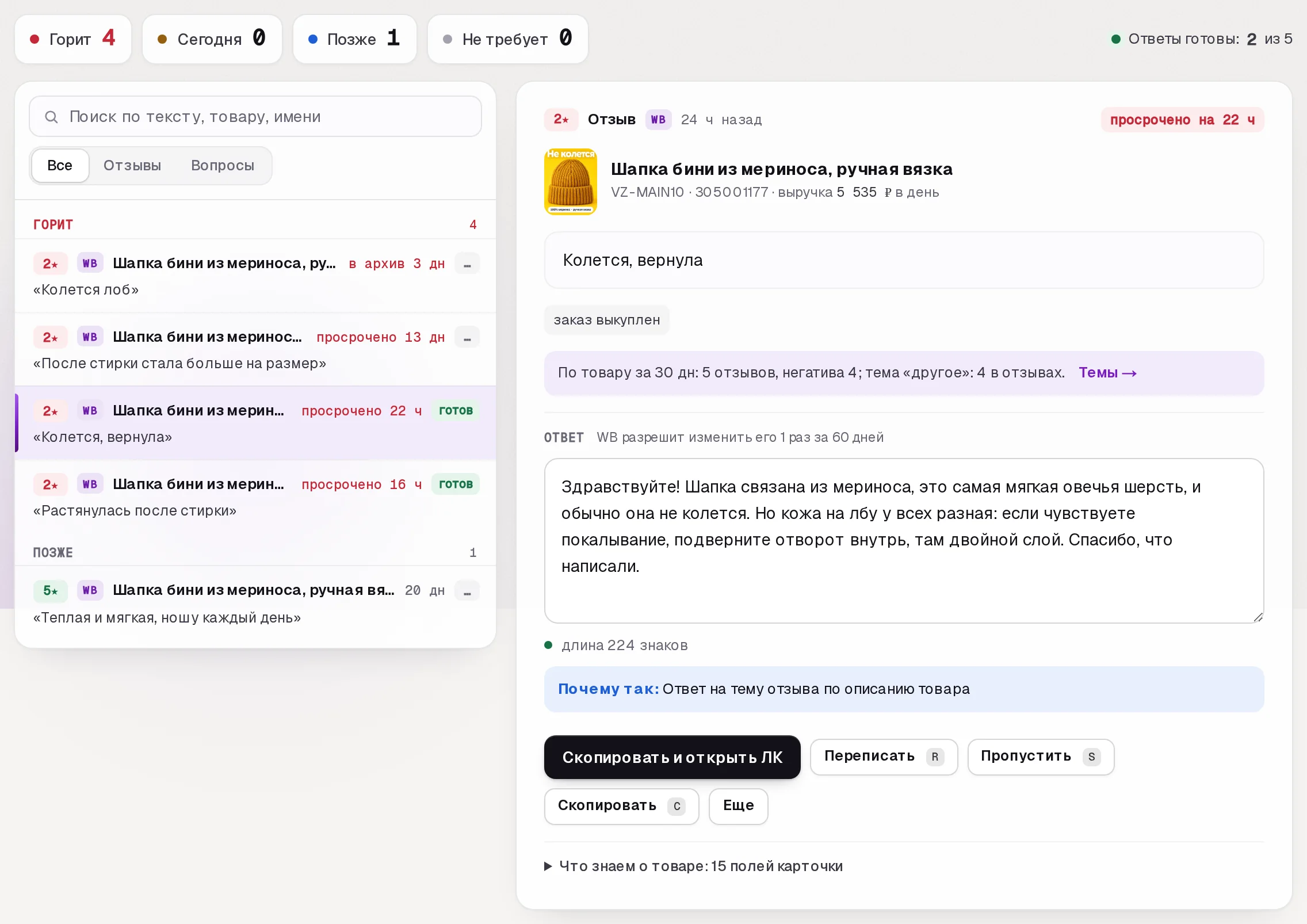Click the search magnifier icon

coord(51,117)
